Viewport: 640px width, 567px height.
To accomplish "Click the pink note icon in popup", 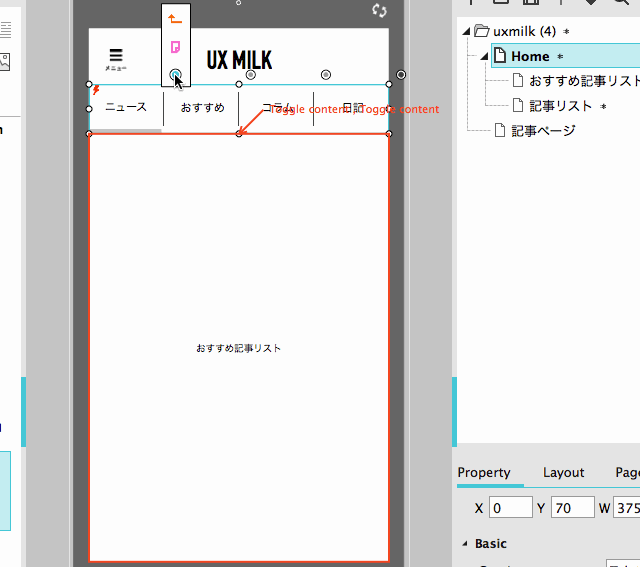I will [x=175, y=46].
